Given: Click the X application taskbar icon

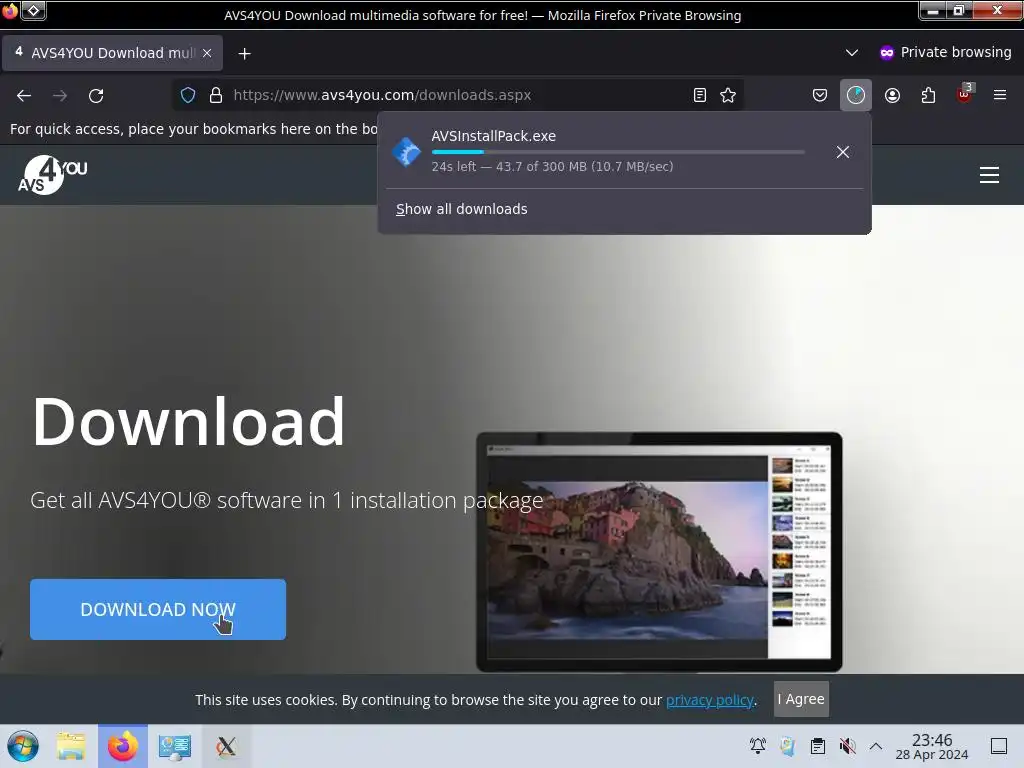Looking at the screenshot, I should coord(226,746).
